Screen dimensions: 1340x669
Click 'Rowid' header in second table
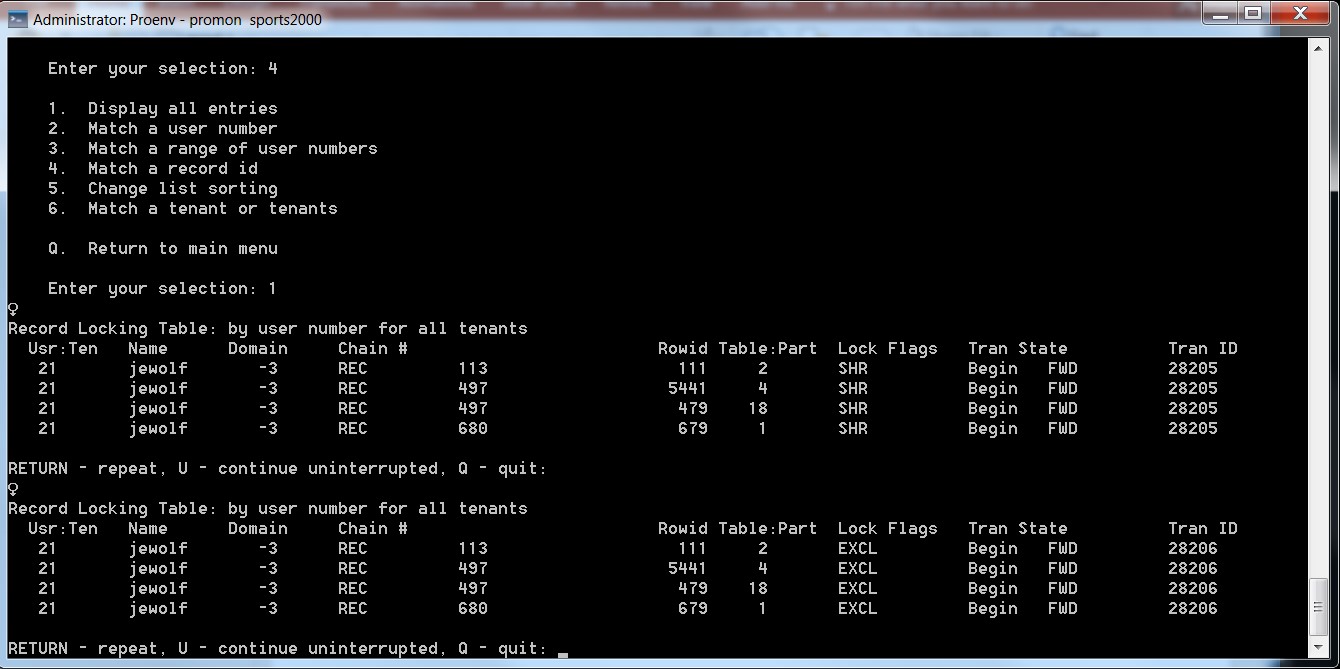click(x=683, y=528)
